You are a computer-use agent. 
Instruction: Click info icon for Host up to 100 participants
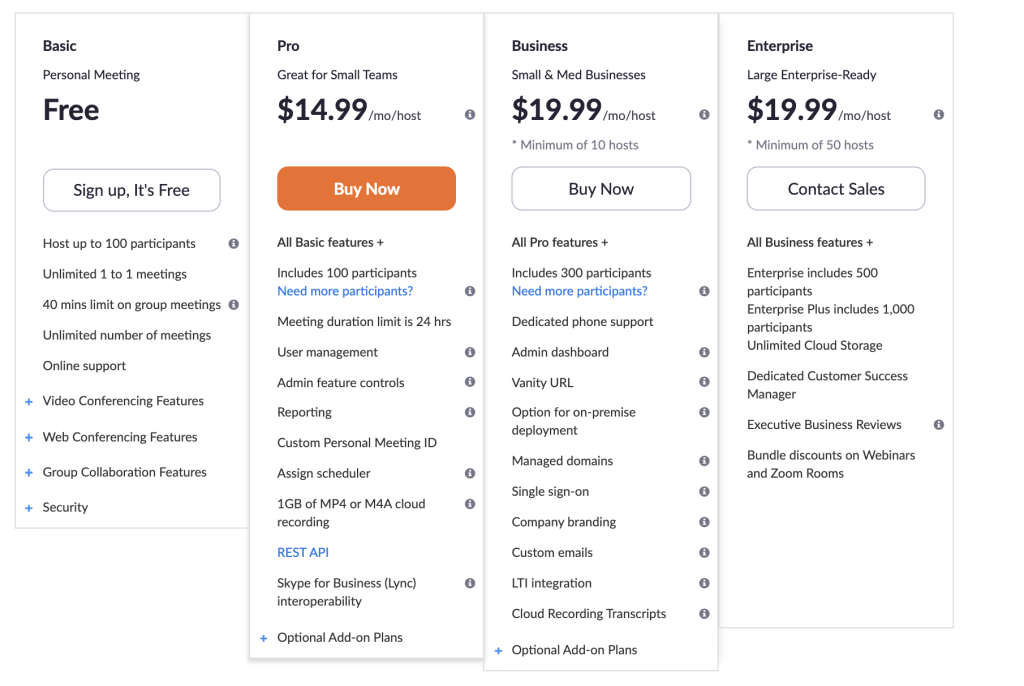click(x=233, y=243)
